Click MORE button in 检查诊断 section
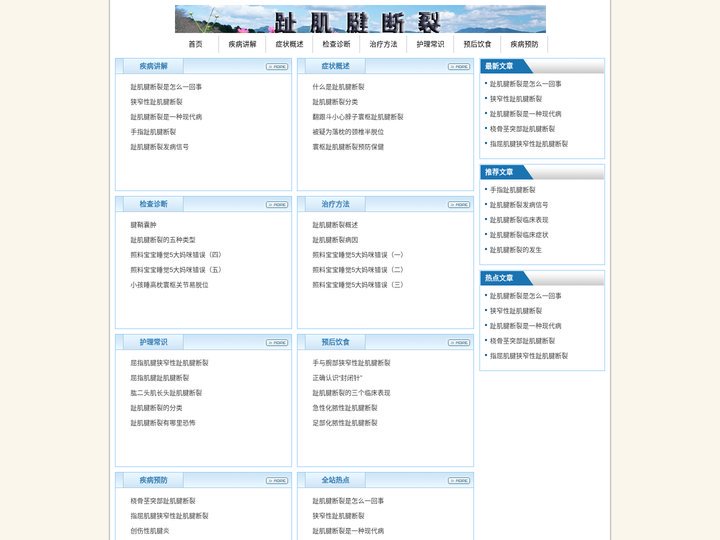This screenshot has width=720, height=540. 277,204
